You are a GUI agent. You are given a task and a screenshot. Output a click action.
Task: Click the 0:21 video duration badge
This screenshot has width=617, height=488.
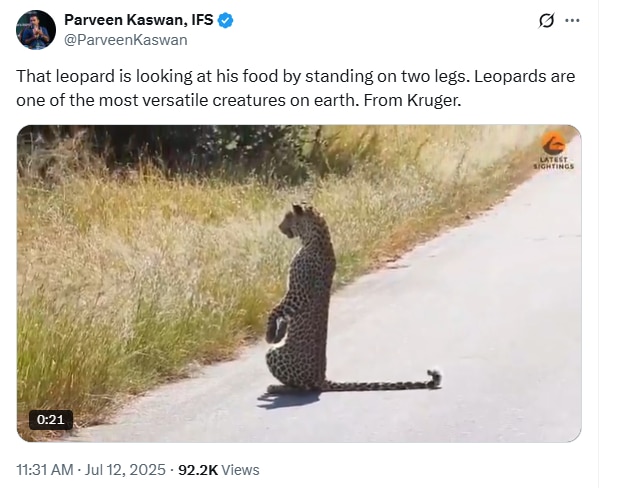51,420
